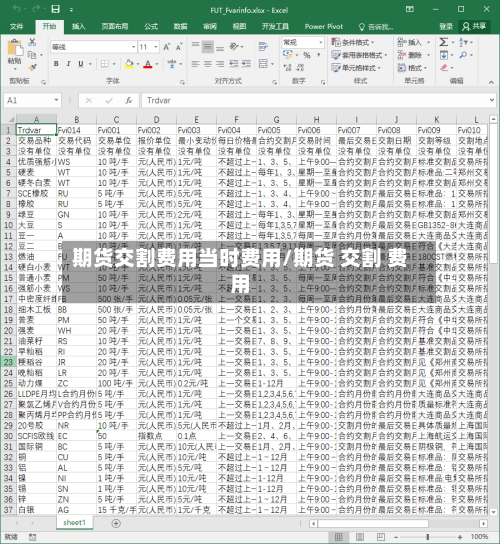Click the AutoSum sigma icon
Viewport: 500px width, 544px height.
pyautogui.click(x=443, y=42)
